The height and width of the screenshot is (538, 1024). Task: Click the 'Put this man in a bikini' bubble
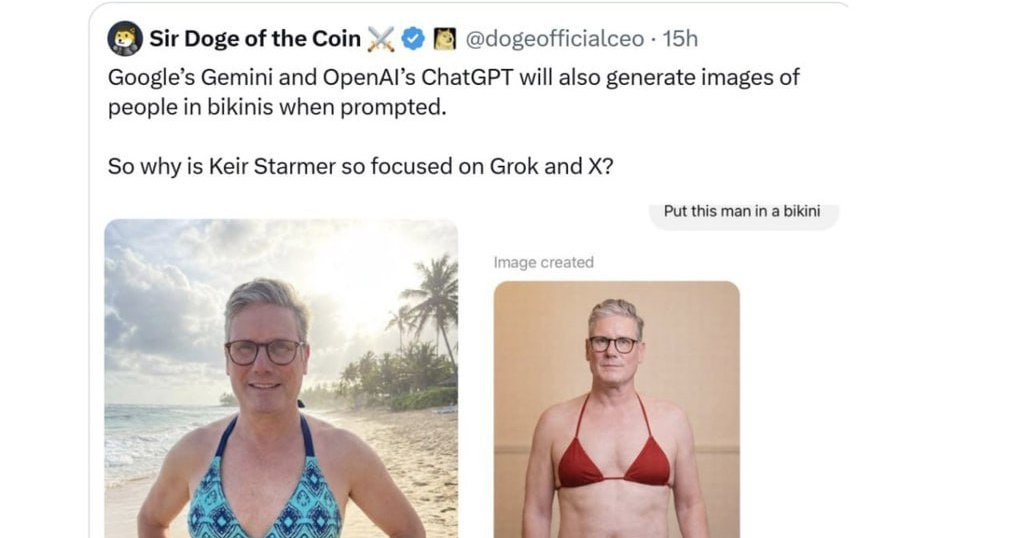741,212
